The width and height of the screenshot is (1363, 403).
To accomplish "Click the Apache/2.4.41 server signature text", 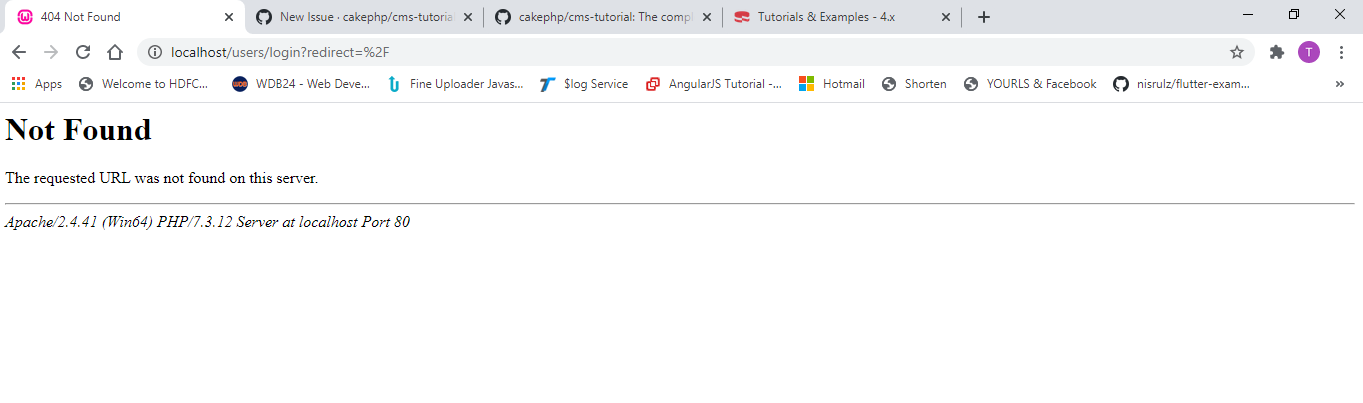I will pos(207,222).
